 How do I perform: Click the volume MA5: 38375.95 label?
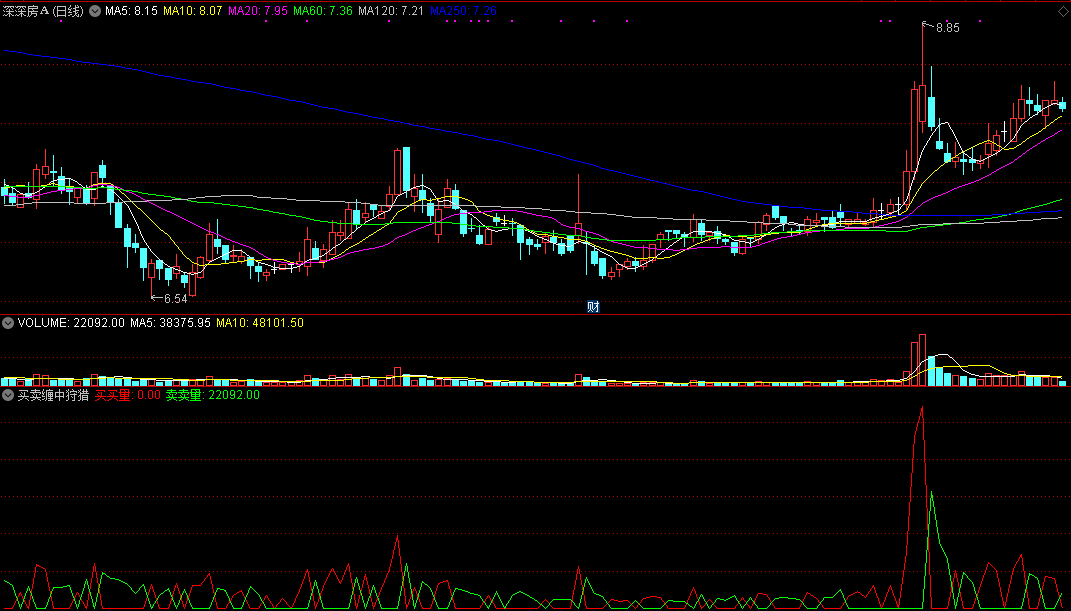171,323
